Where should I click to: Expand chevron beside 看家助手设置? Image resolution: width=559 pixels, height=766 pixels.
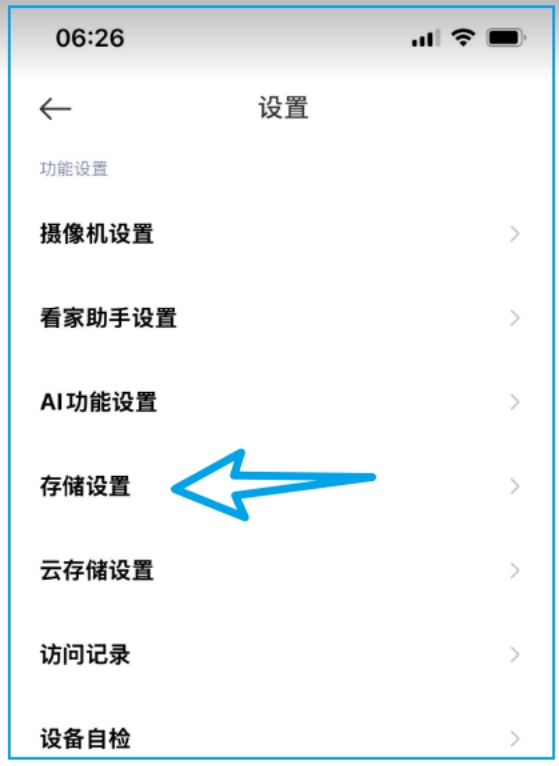click(x=515, y=318)
